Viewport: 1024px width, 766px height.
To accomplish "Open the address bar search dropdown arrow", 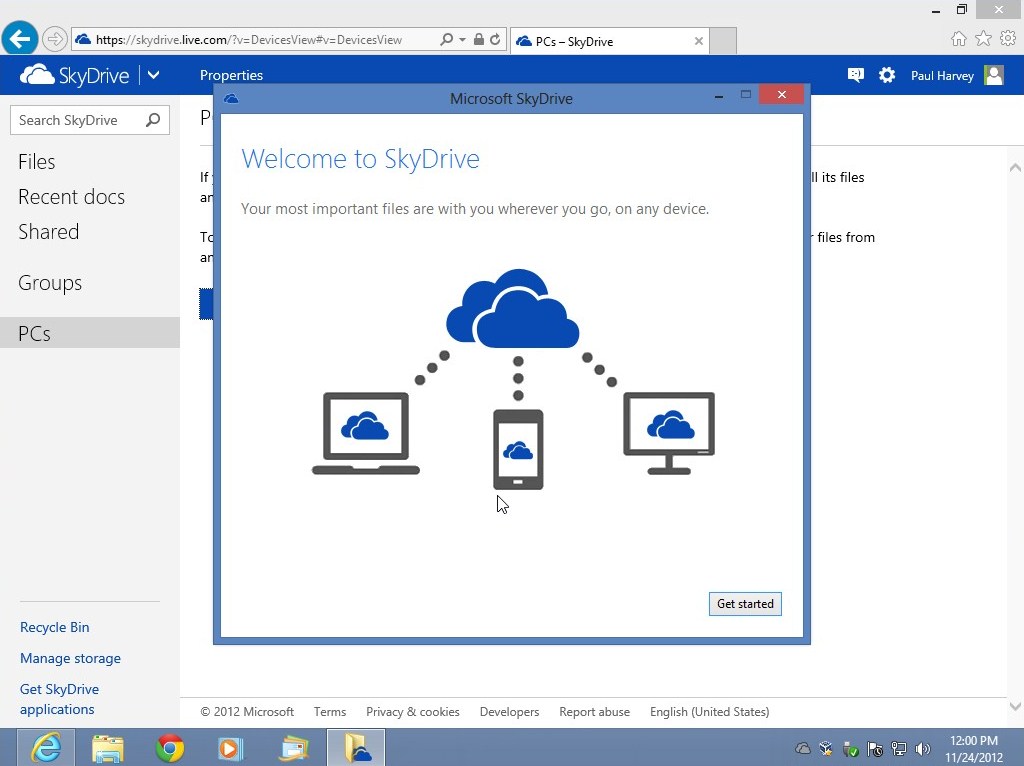I will pyautogui.click(x=462, y=40).
